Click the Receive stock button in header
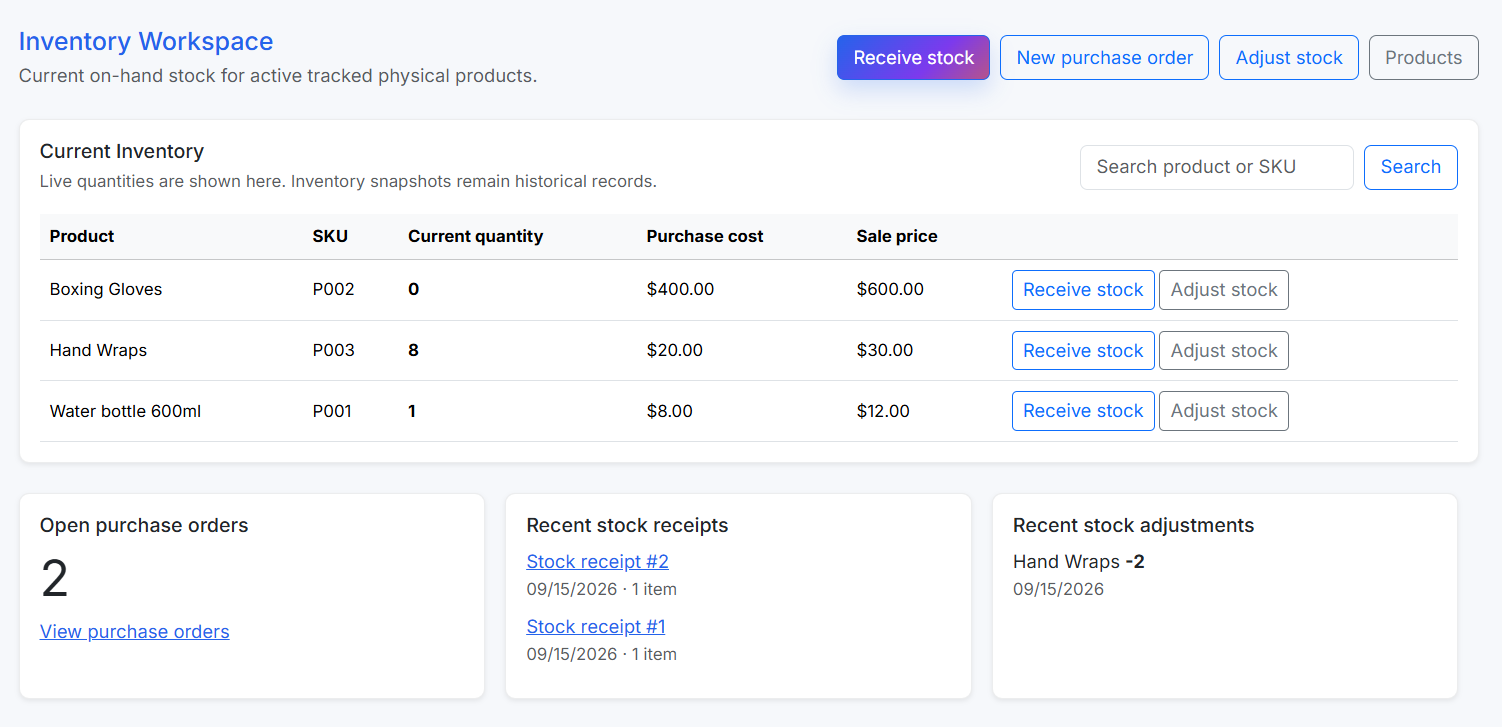The height and width of the screenshot is (727, 1502). [913, 58]
